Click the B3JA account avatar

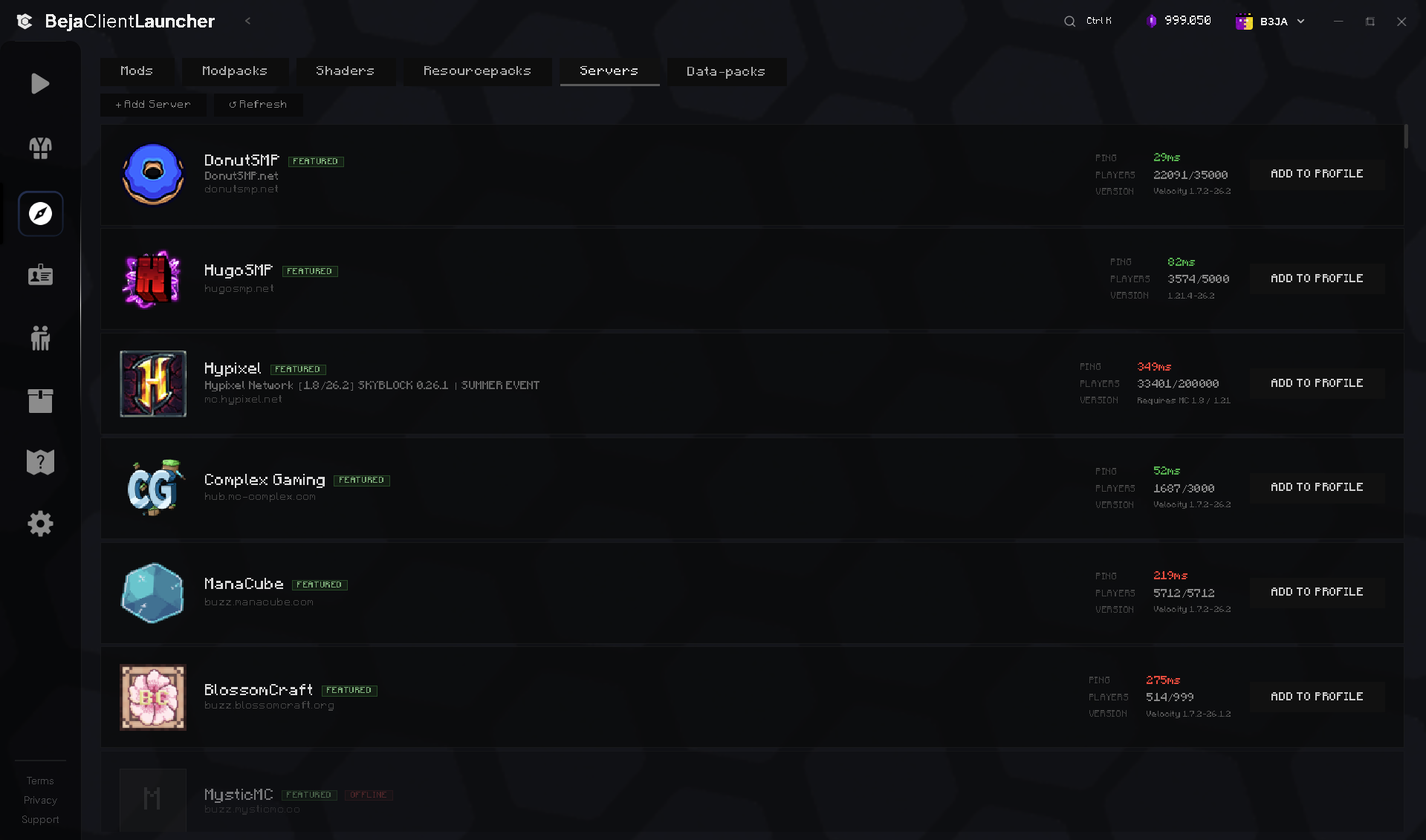pyautogui.click(x=1244, y=22)
